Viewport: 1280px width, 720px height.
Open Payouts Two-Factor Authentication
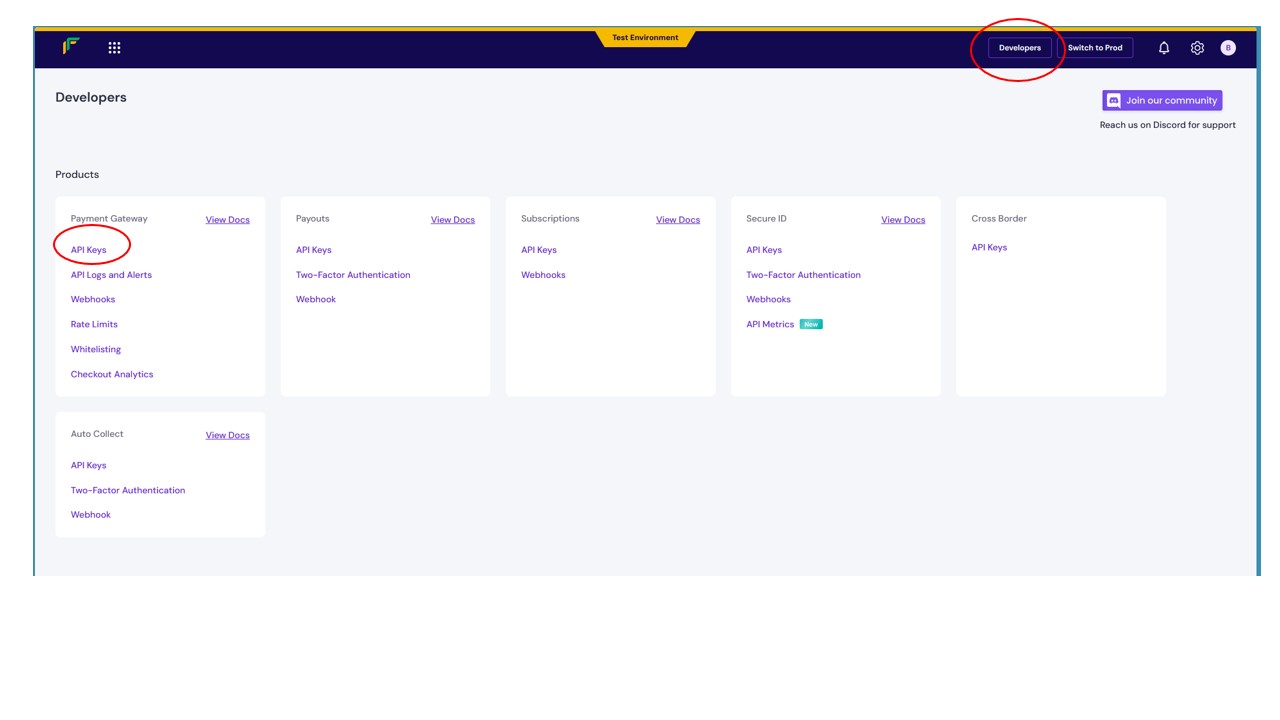click(353, 275)
